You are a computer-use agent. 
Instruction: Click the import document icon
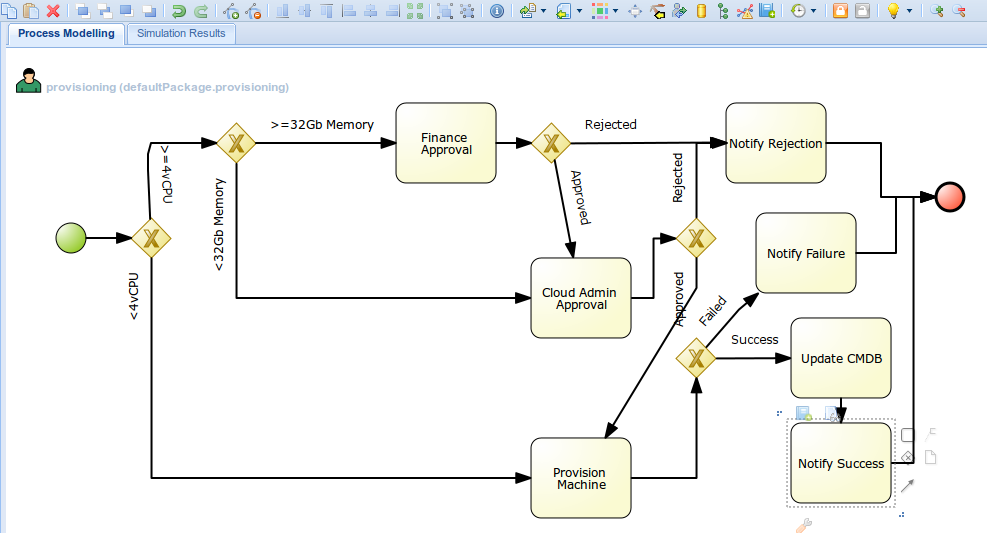pos(563,10)
